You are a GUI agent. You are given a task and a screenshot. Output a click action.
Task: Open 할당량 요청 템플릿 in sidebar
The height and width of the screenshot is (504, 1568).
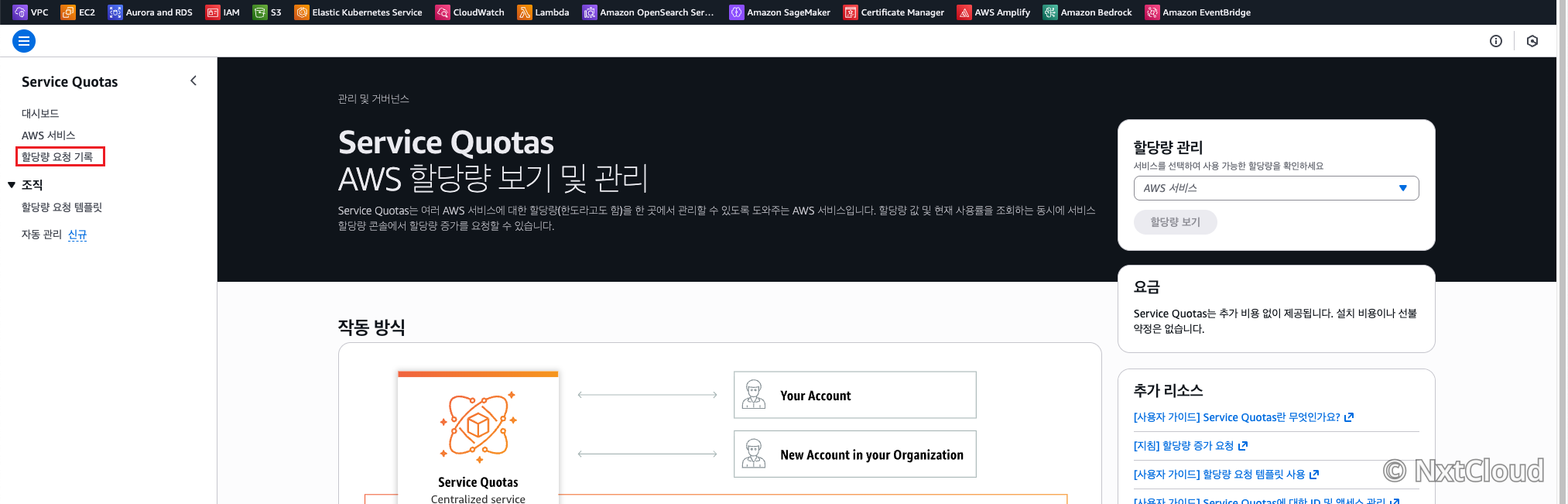tap(62, 207)
